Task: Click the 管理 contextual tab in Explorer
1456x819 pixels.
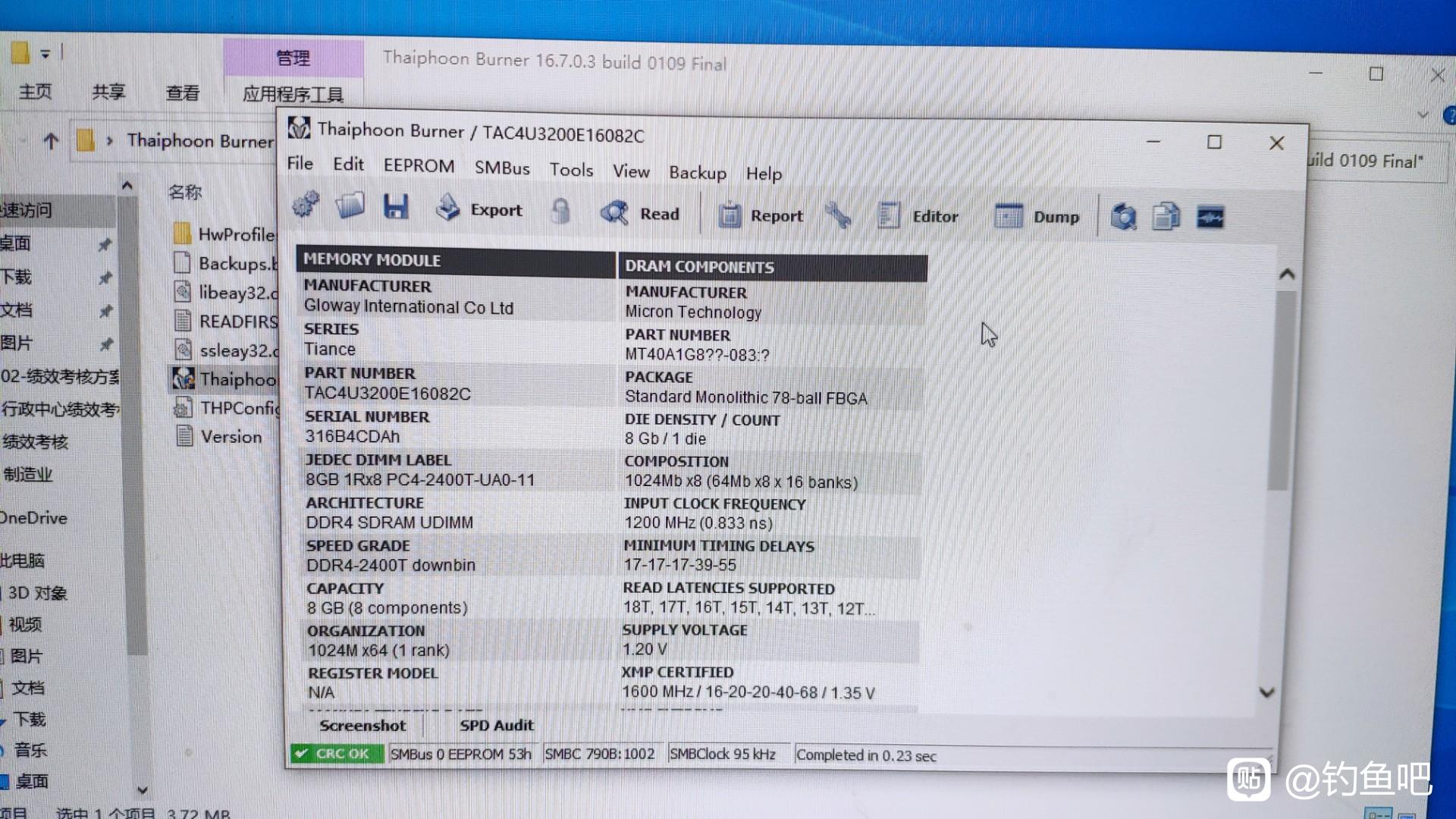Action: (293, 58)
